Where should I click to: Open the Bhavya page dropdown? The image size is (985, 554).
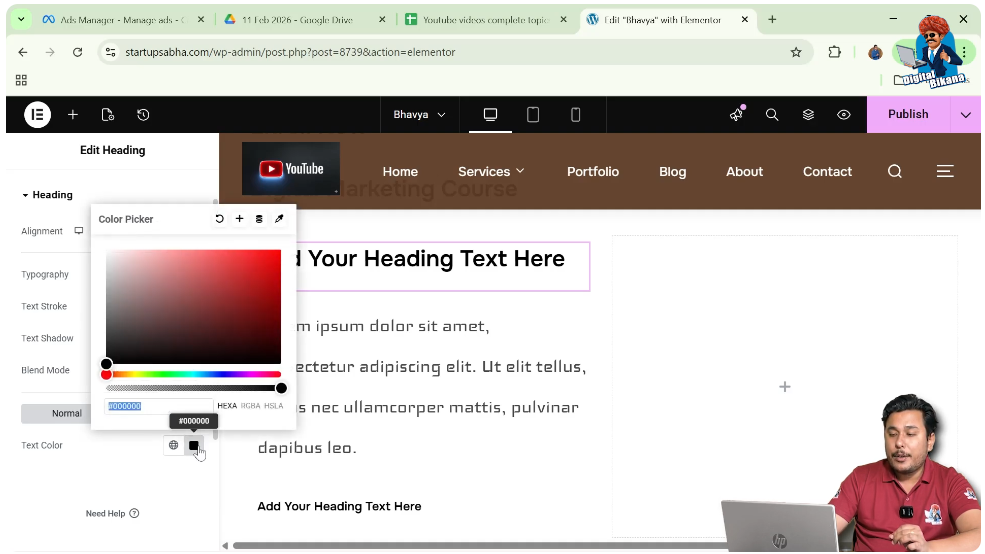click(419, 114)
